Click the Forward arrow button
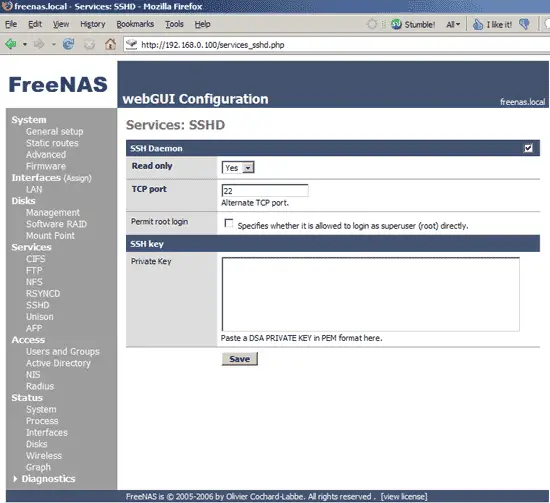This screenshot has width=550, height=503. tap(39, 44)
